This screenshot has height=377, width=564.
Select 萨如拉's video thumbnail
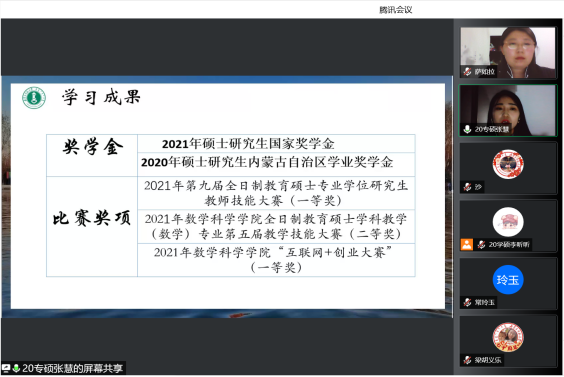(508, 53)
